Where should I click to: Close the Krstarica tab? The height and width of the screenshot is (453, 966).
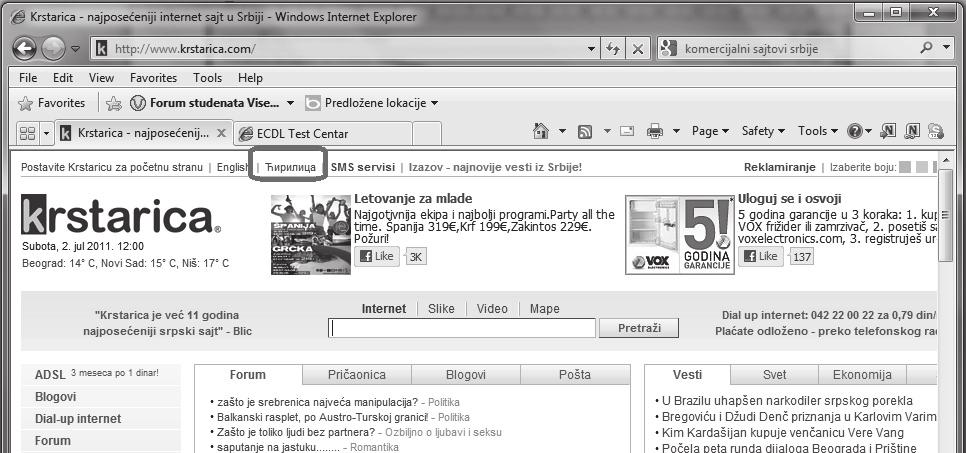tap(222, 133)
